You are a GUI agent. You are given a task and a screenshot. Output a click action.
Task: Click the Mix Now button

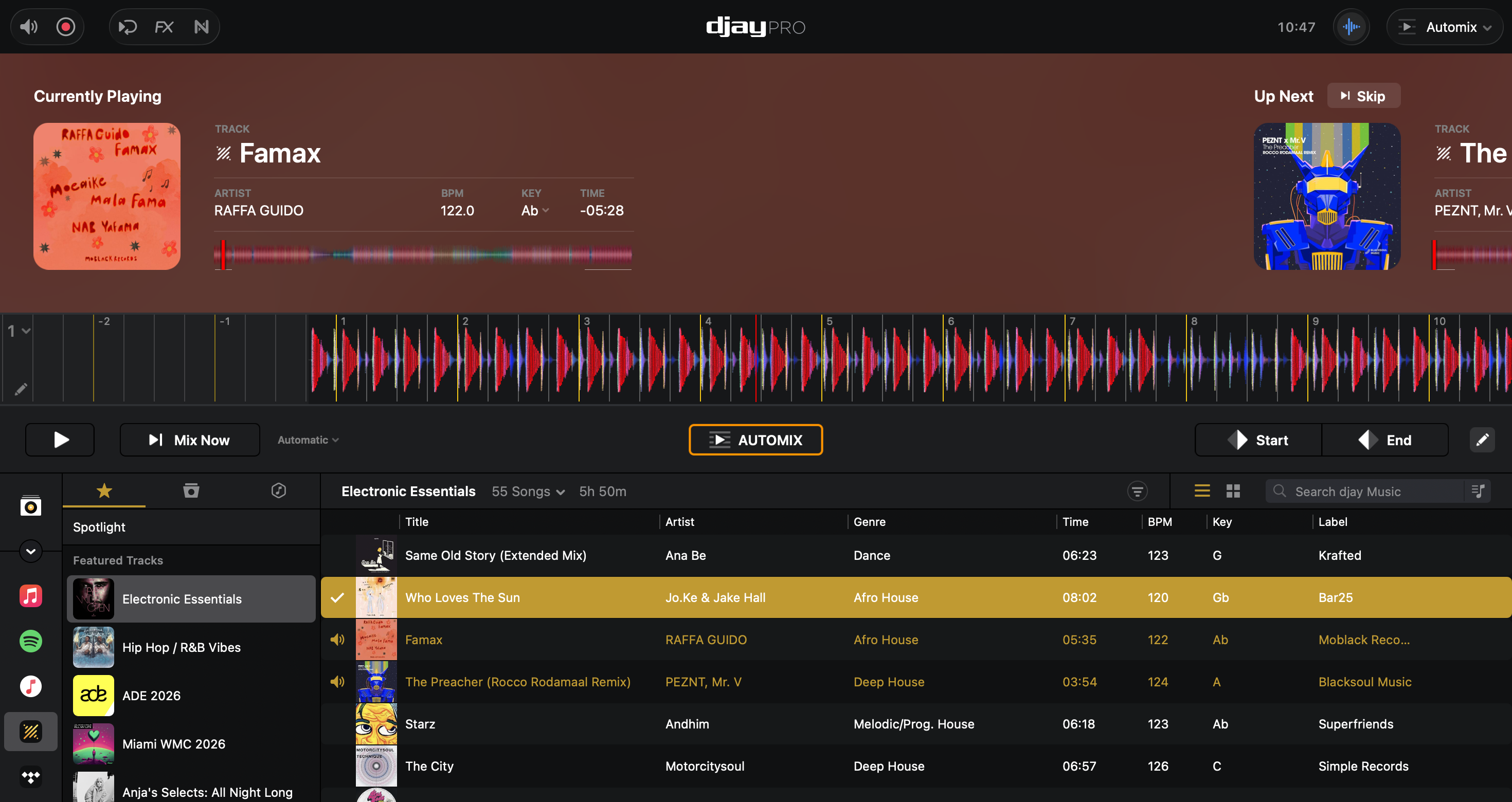tap(190, 440)
